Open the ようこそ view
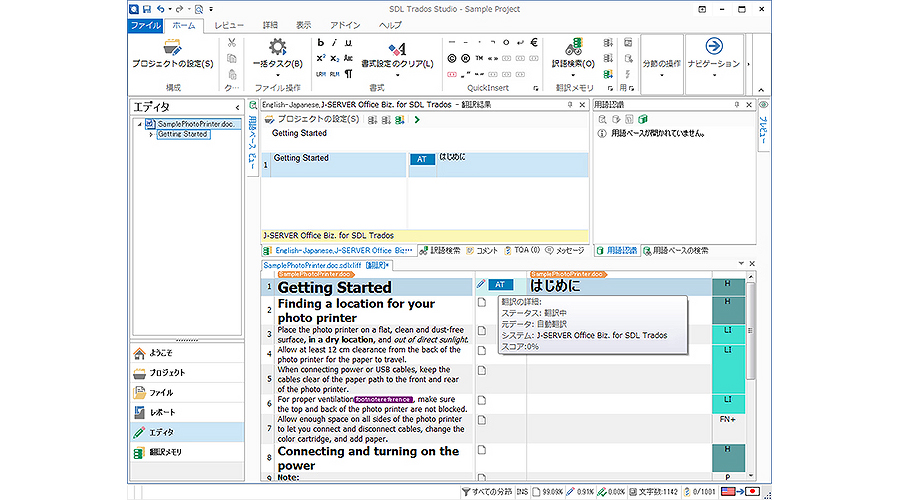900x500 pixels. pos(187,353)
